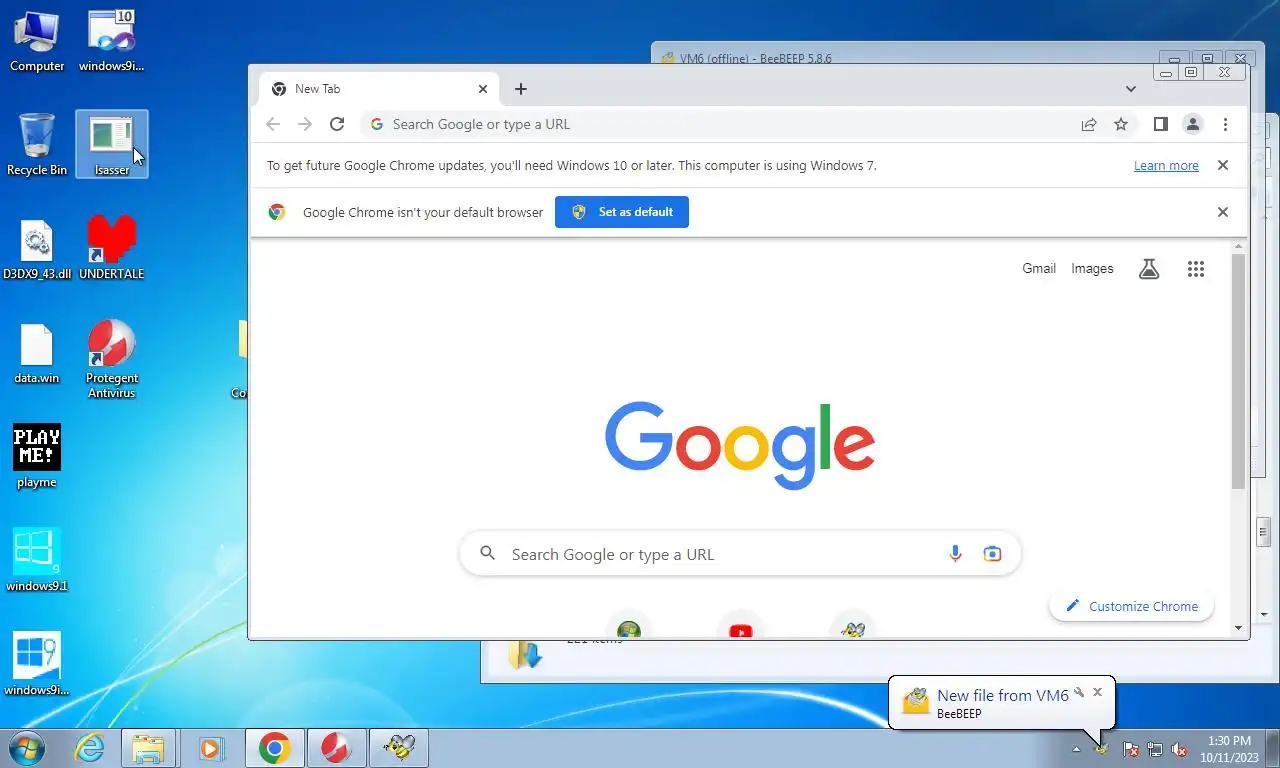The width and height of the screenshot is (1280, 768).
Task: Select the Recycle Bin desktop icon
Action: click(37, 145)
